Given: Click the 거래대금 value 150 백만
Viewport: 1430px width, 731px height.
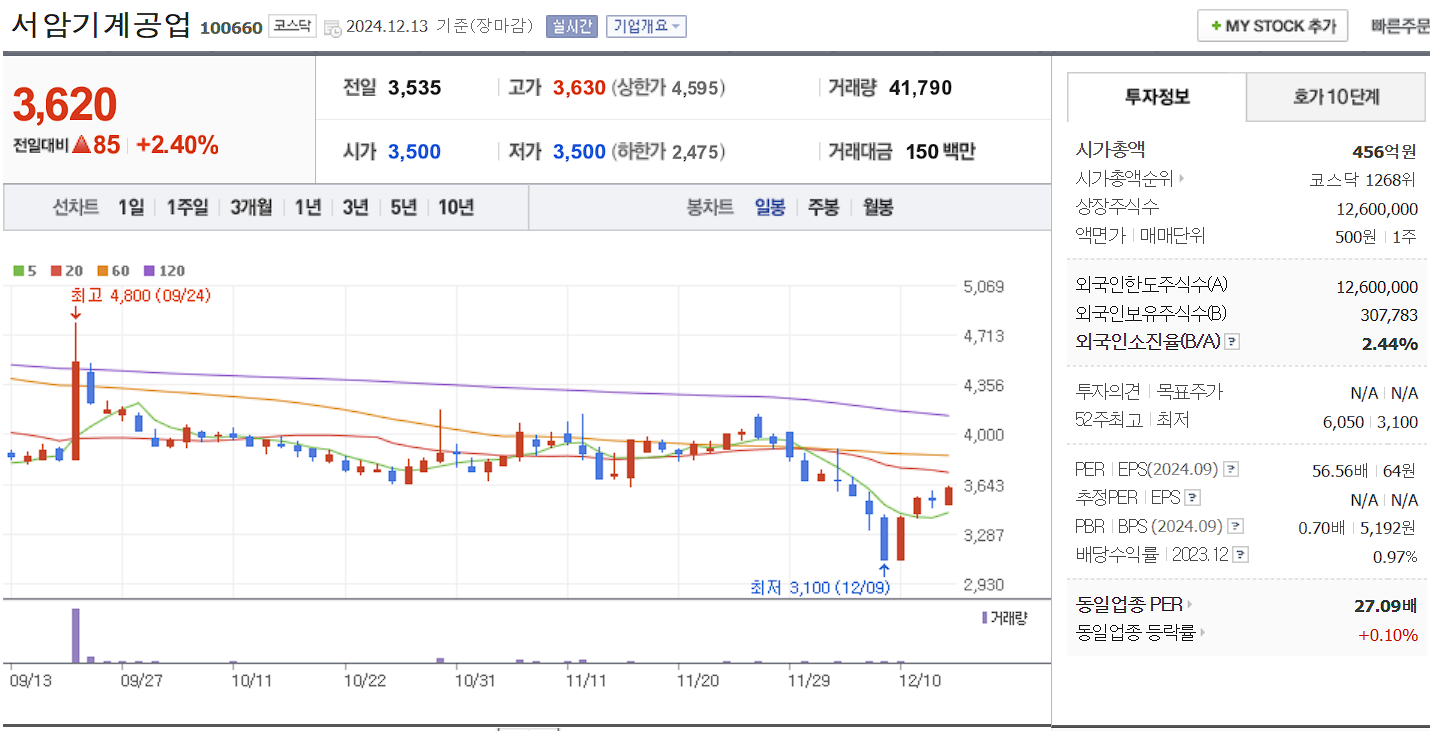Looking at the screenshot, I should [x=940, y=152].
